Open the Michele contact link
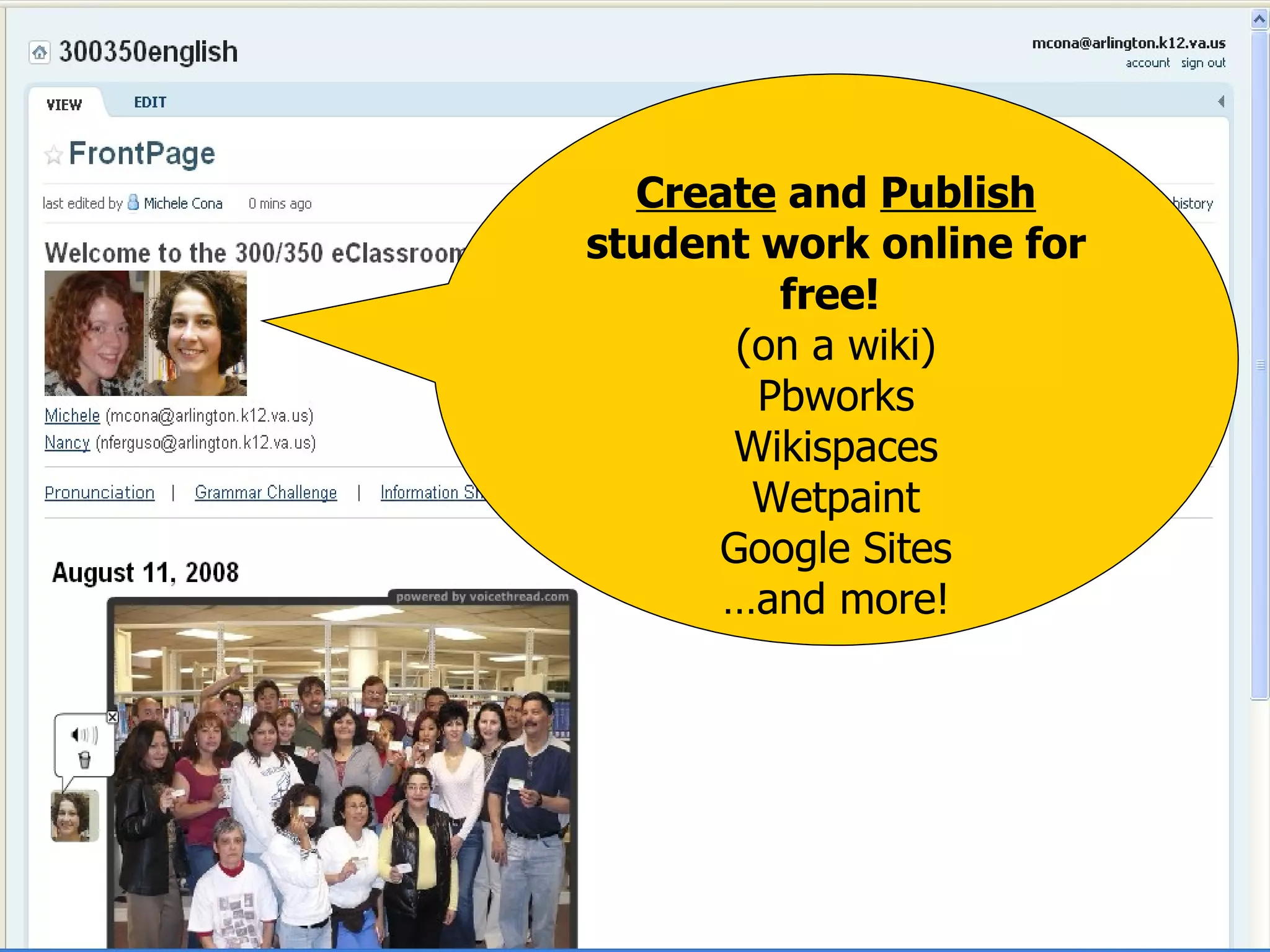 coord(72,415)
